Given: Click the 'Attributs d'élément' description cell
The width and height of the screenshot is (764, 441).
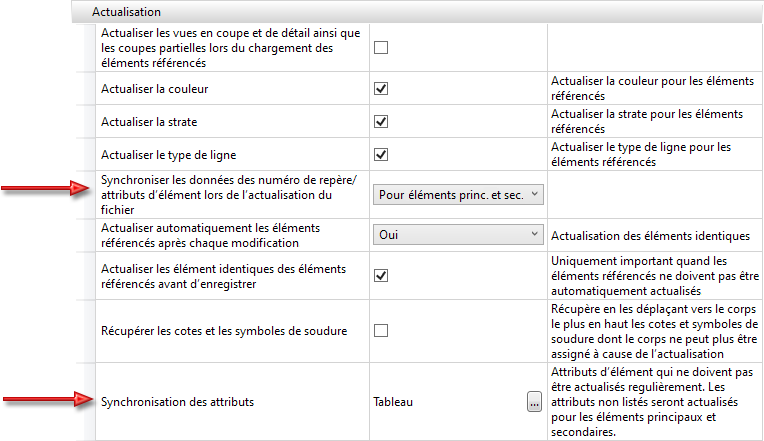Looking at the screenshot, I should tap(650, 402).
